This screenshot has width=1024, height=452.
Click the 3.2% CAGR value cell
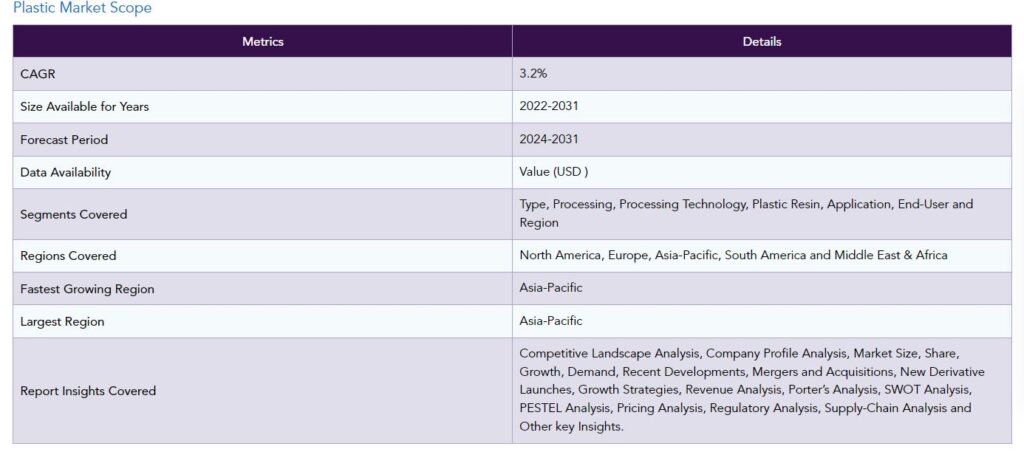pyautogui.click(x=533, y=74)
